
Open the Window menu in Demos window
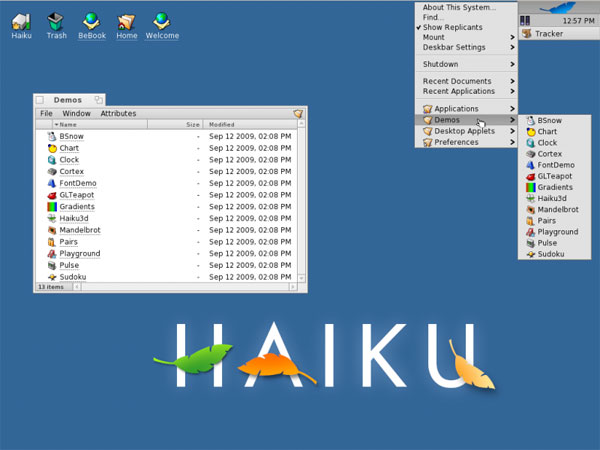pos(77,113)
